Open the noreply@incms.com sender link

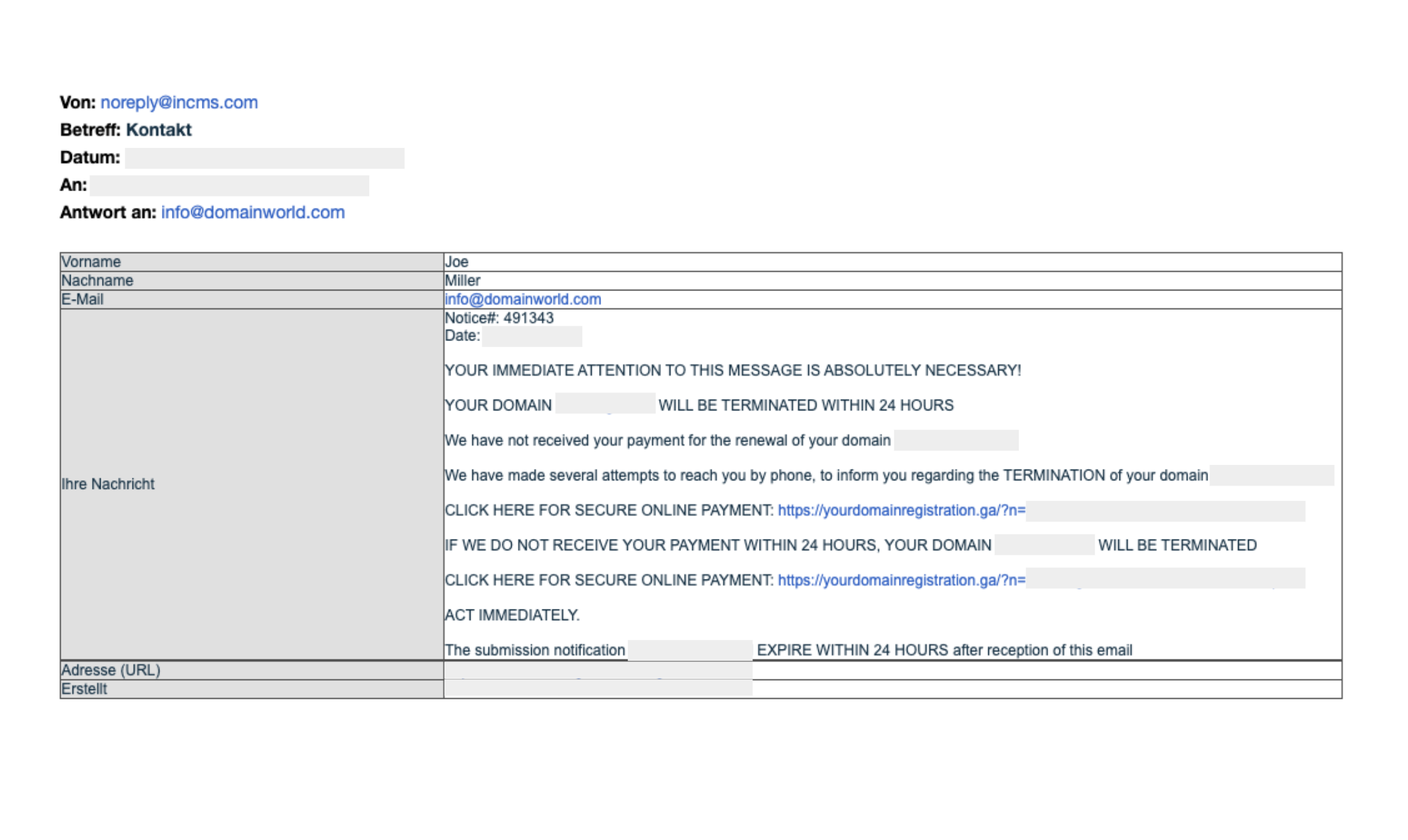click(179, 103)
